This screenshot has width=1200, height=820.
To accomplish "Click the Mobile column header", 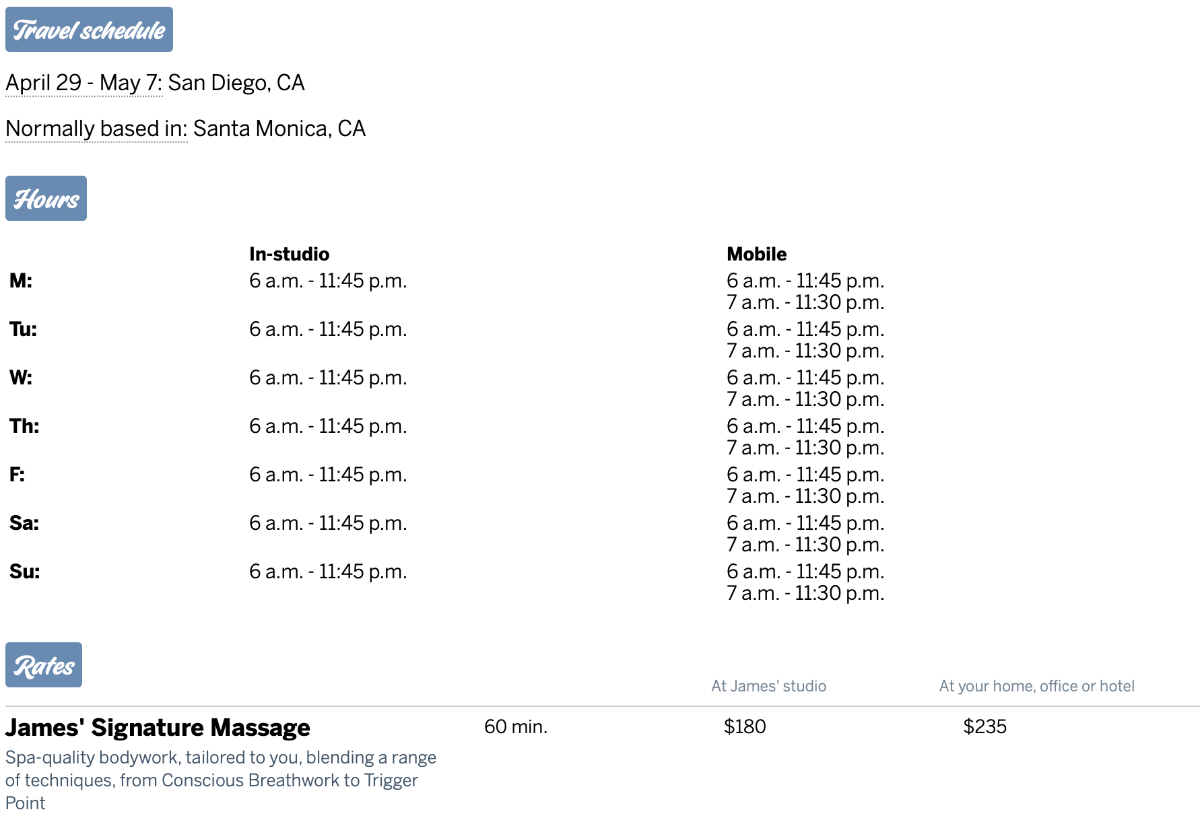I will [757, 254].
